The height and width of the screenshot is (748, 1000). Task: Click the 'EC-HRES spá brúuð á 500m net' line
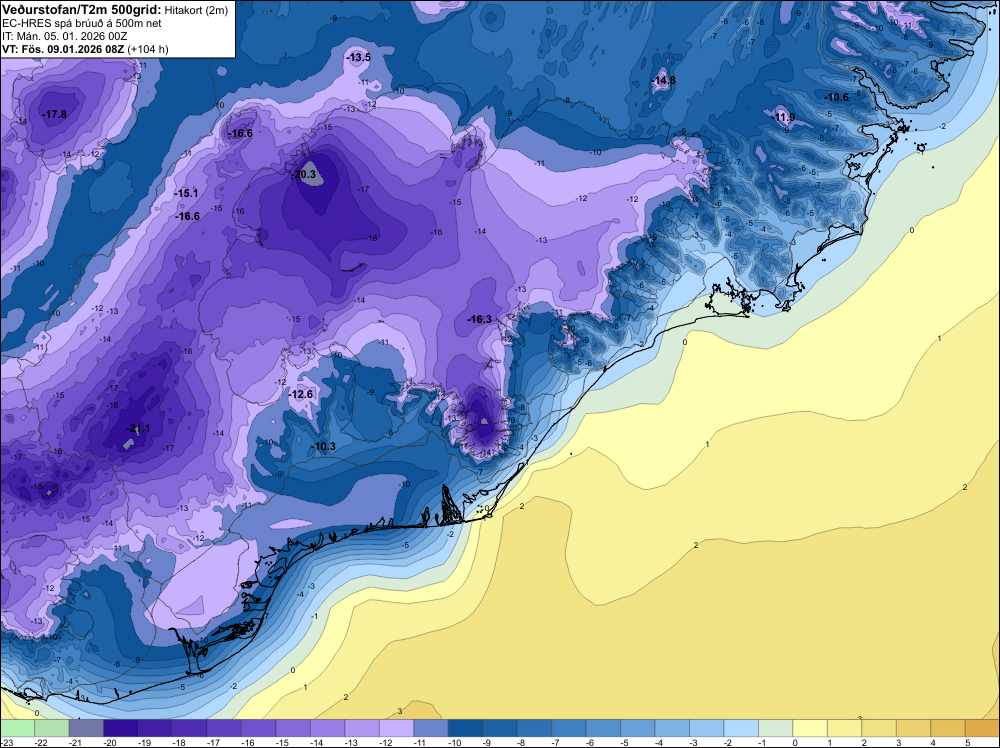click(82, 23)
